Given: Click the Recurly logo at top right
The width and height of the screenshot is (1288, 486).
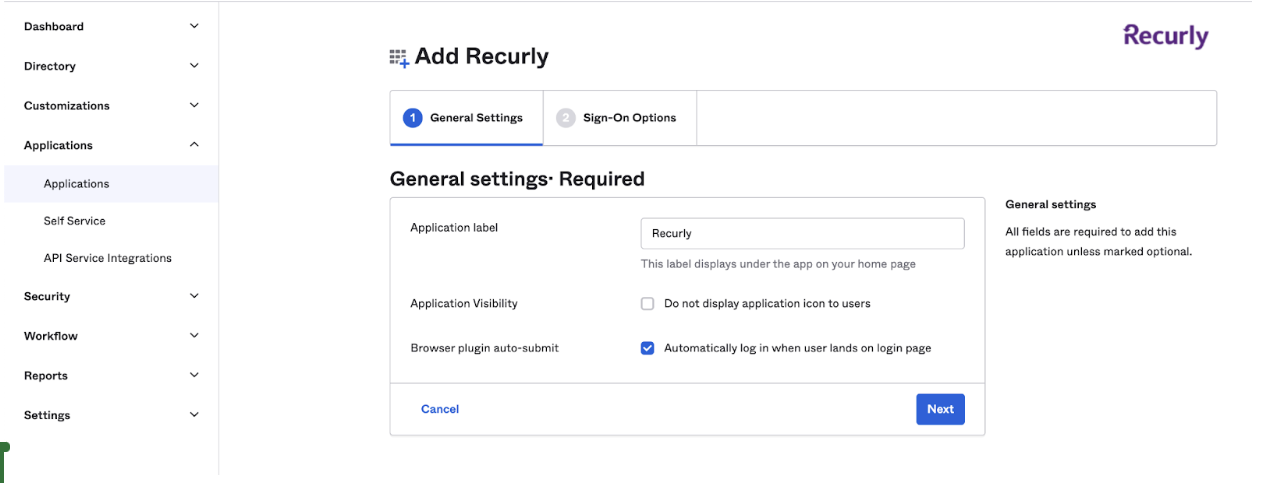Looking at the screenshot, I should (1166, 36).
